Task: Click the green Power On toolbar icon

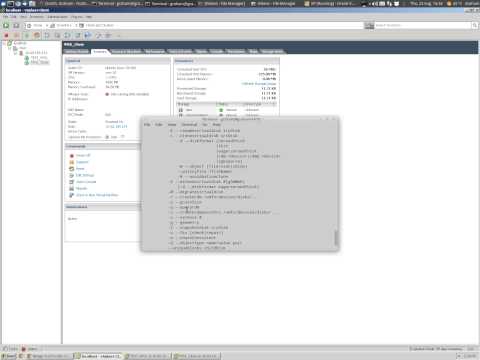Action: click(x=27, y=35)
